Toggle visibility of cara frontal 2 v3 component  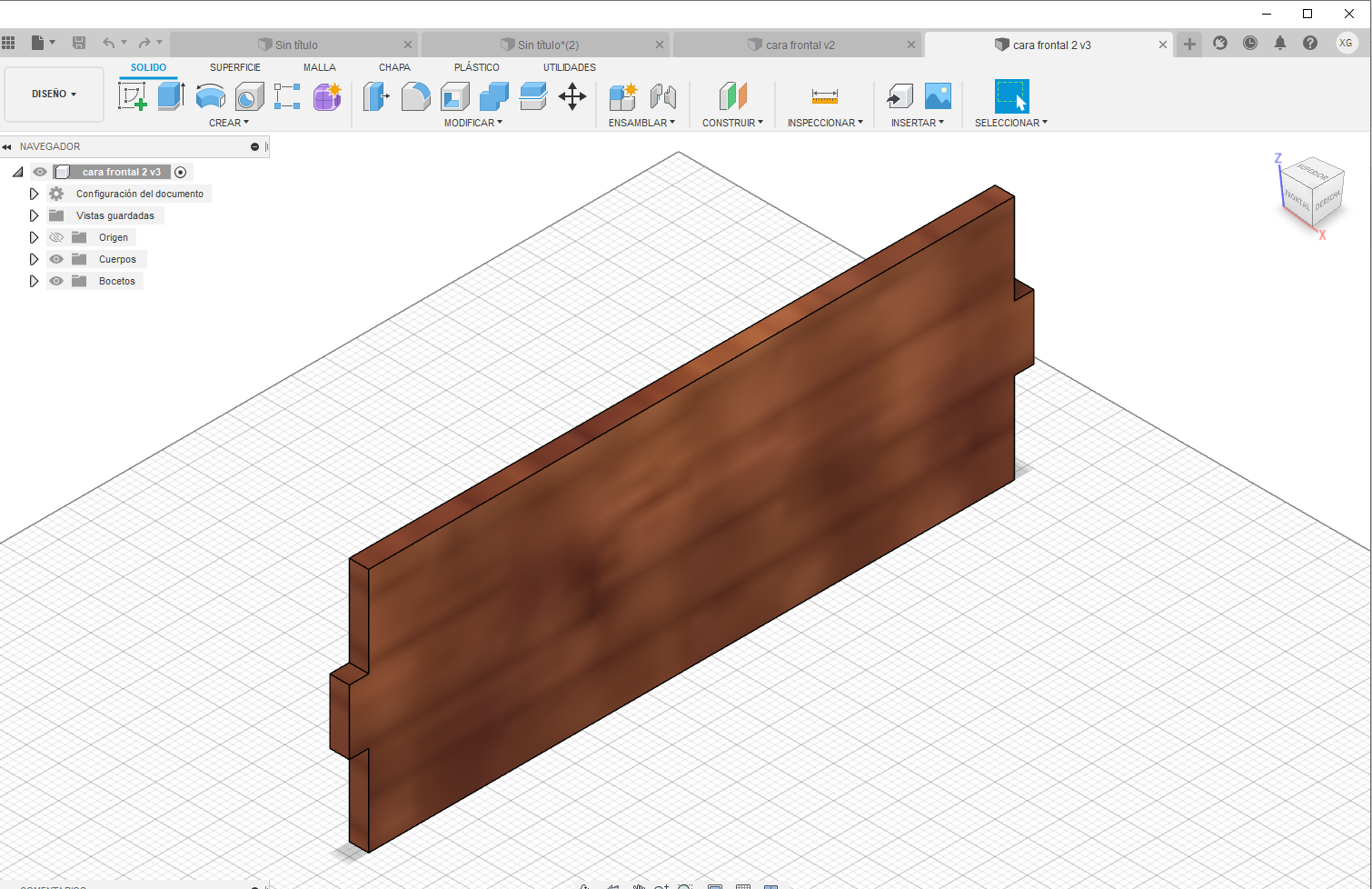pos(40,172)
